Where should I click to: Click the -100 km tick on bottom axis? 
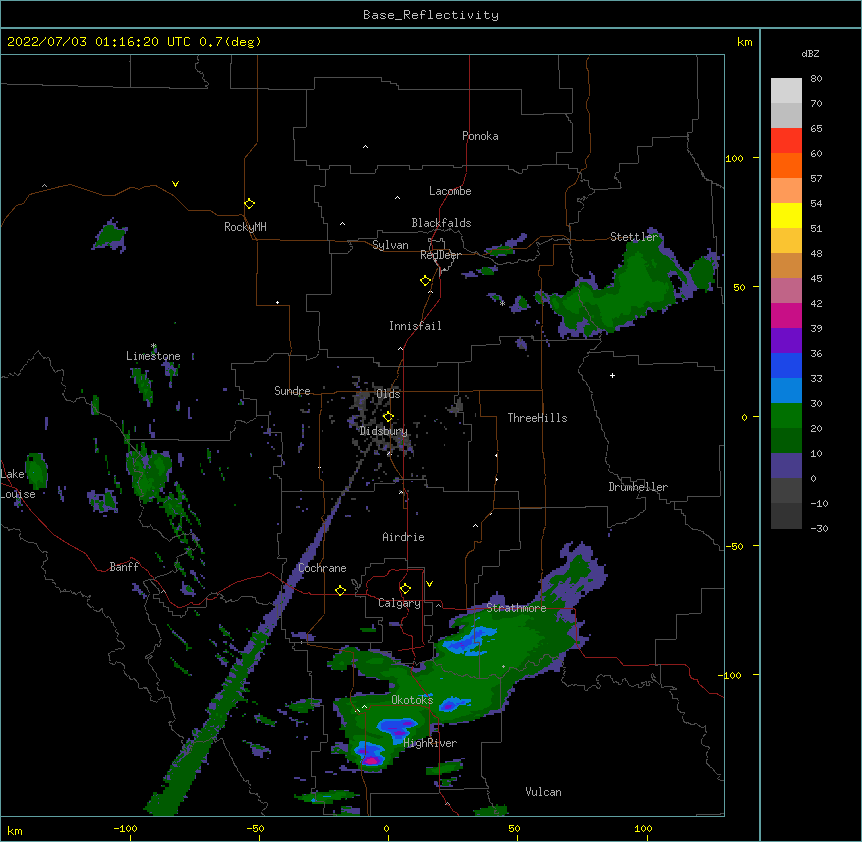125,829
